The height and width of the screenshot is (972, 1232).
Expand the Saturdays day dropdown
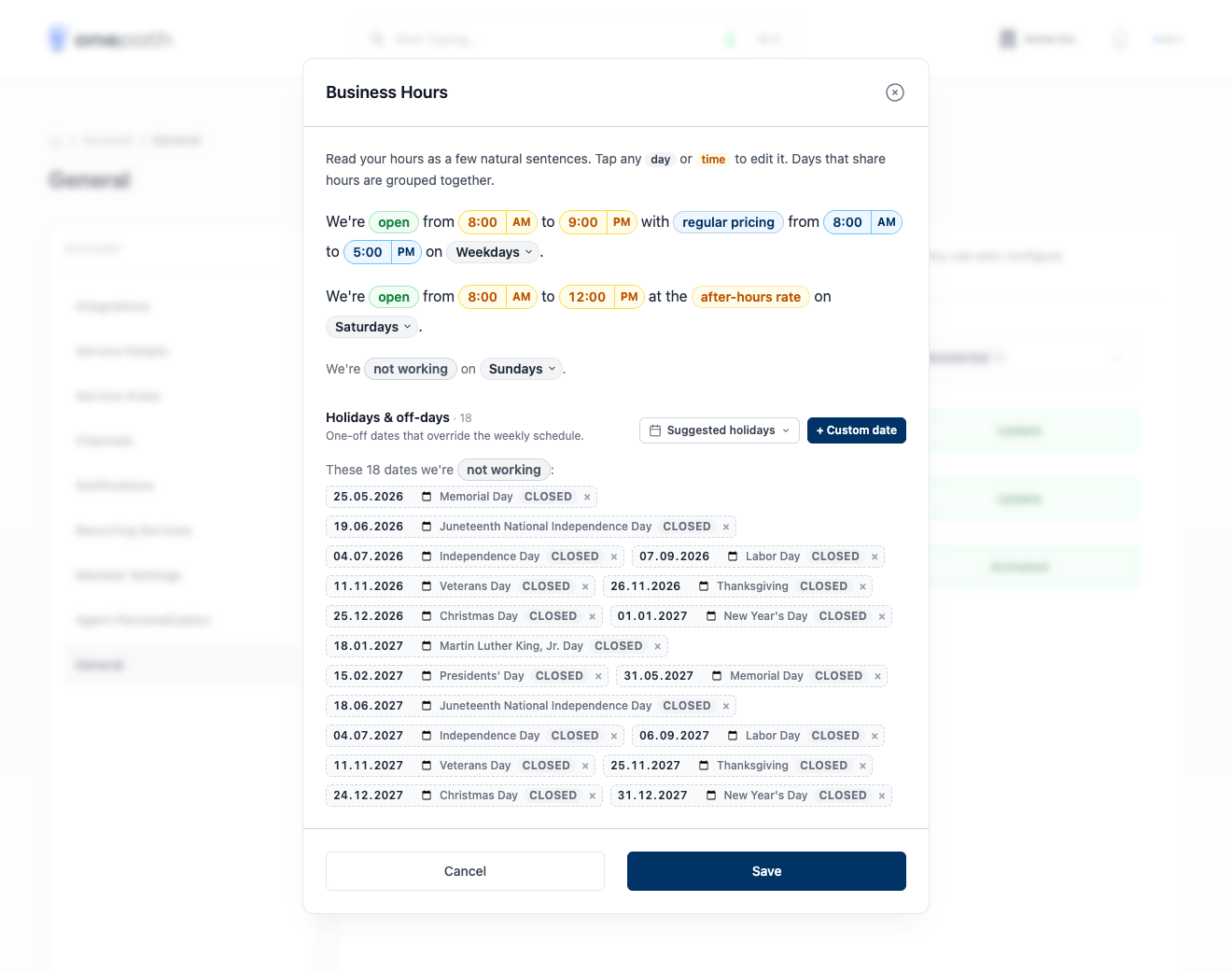point(372,327)
